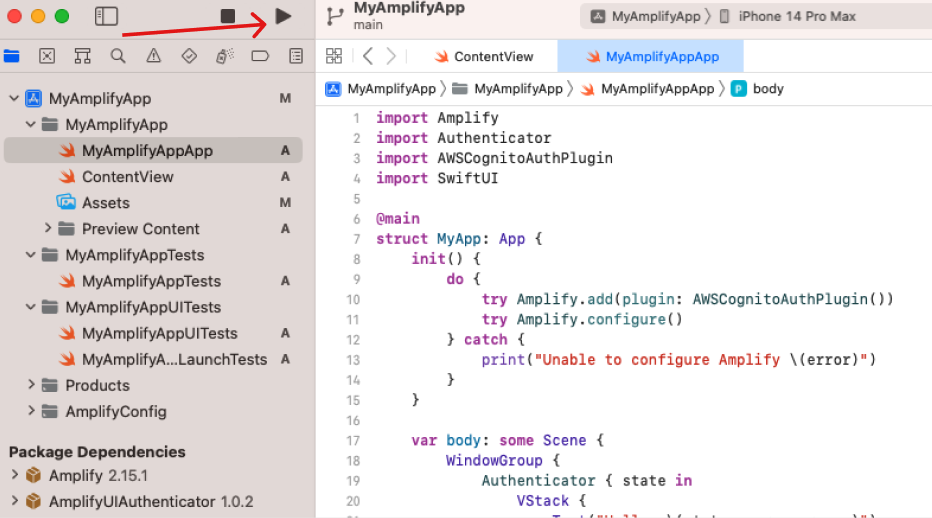This screenshot has width=932, height=518.
Task: Go forward in editor history
Action: point(391,56)
